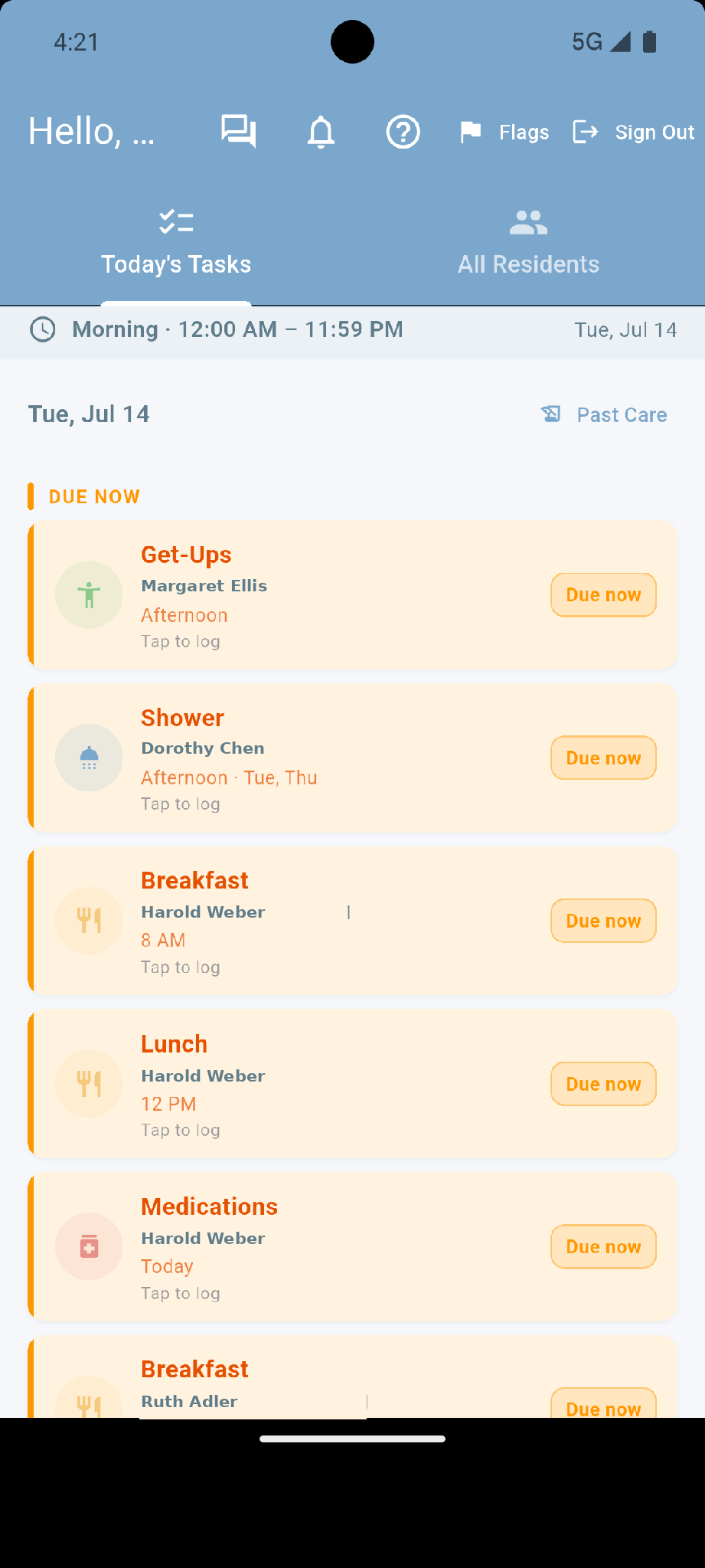Tap the Medications pill bottle icon

[89, 1247]
